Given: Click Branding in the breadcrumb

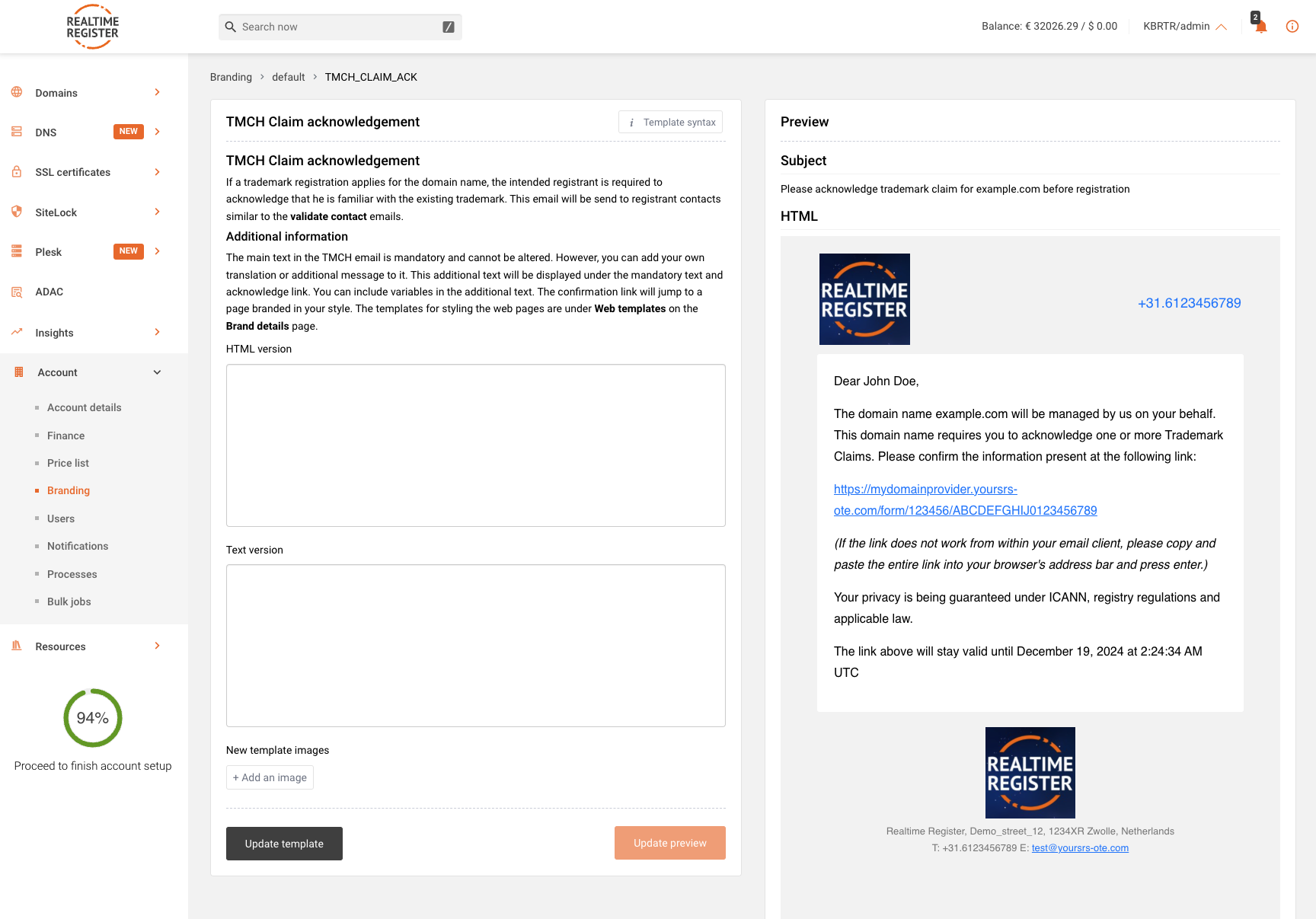Looking at the screenshot, I should point(231,77).
